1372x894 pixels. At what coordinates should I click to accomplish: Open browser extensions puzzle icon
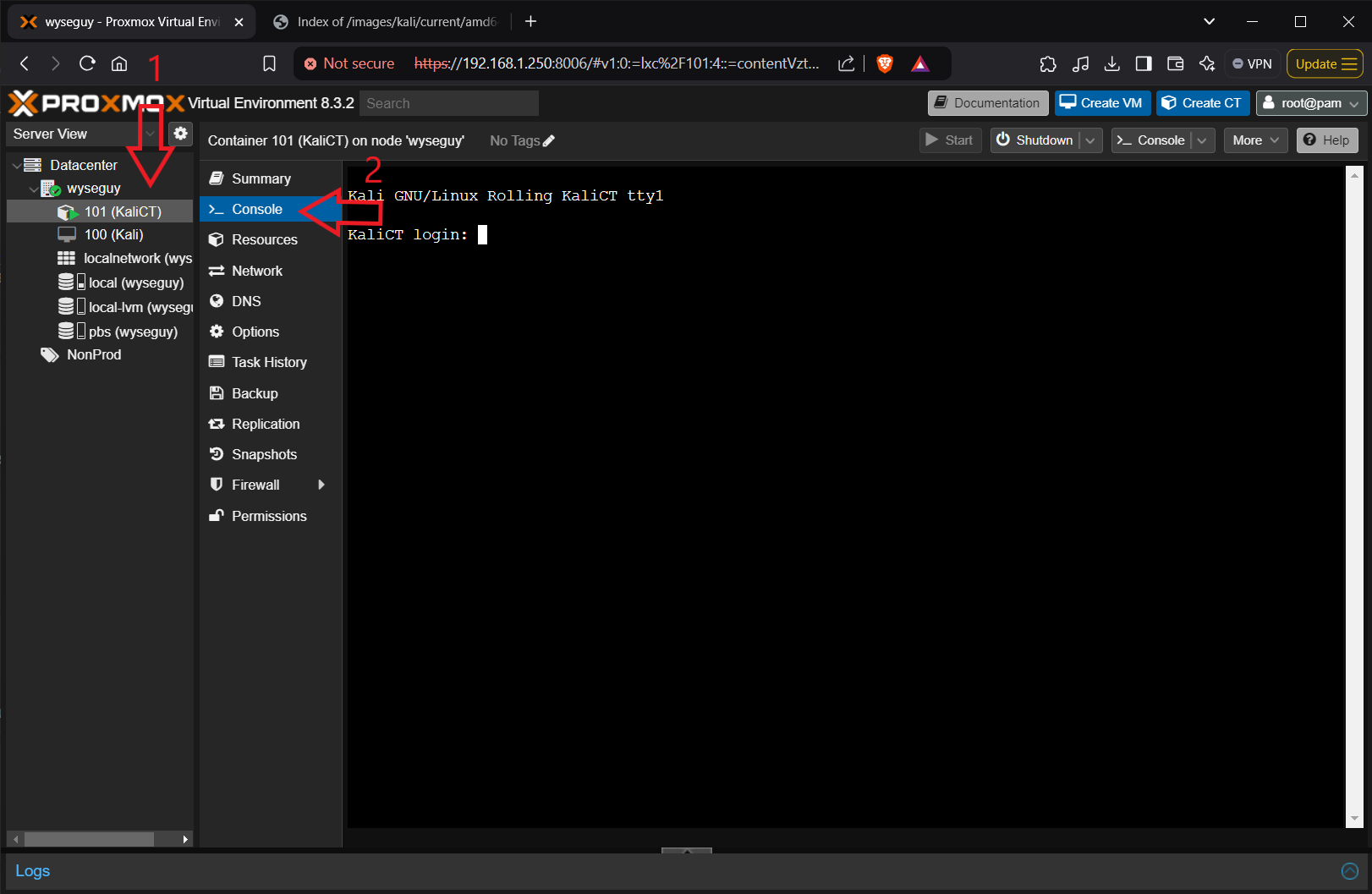point(1048,63)
